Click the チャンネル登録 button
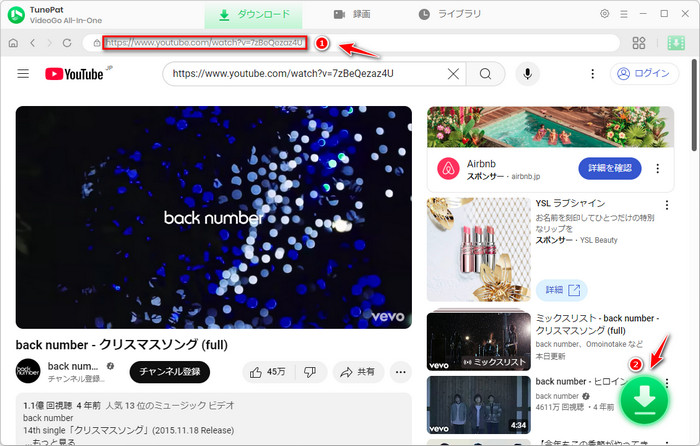 click(x=170, y=372)
